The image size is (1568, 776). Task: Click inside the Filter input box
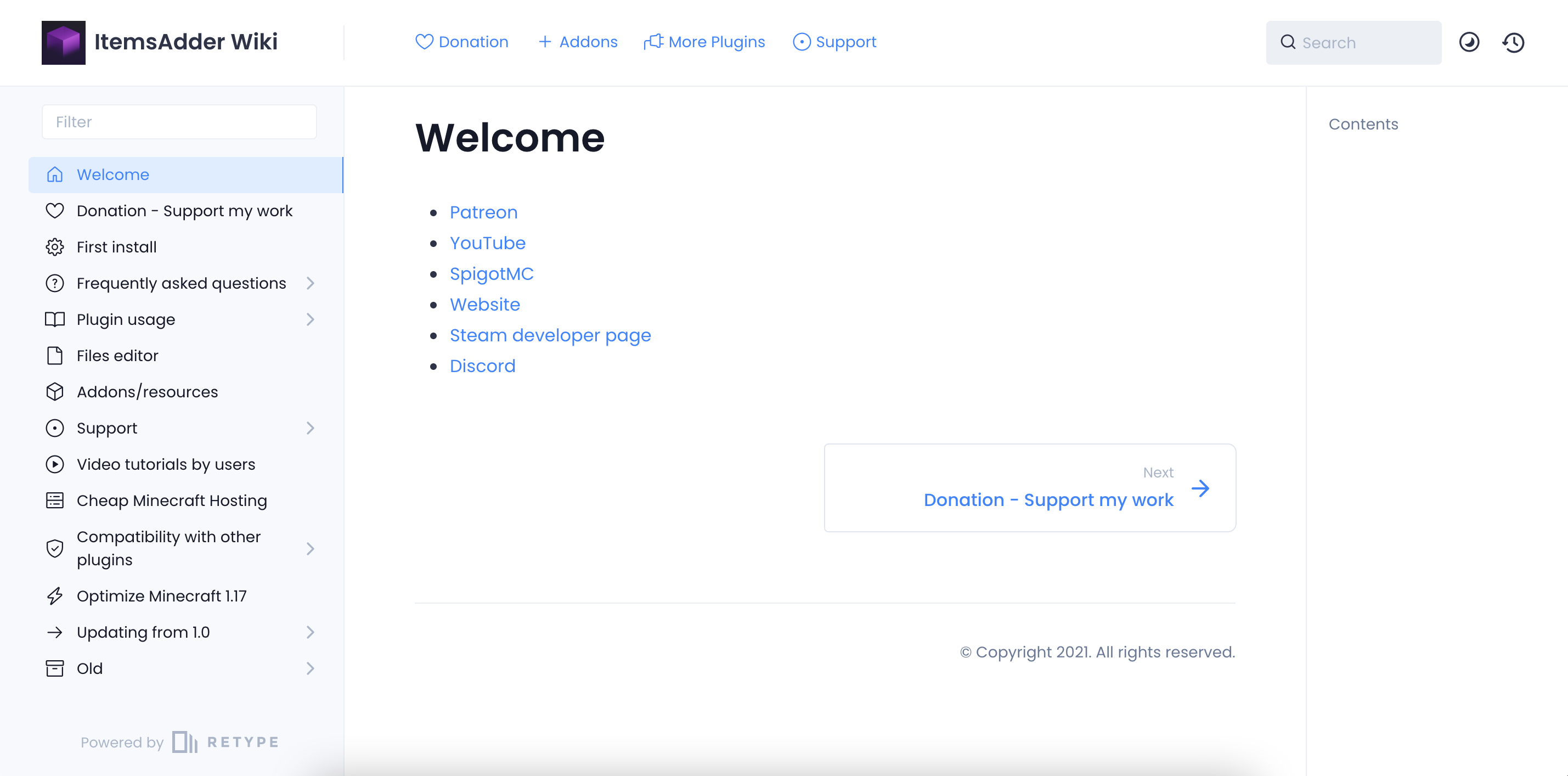[179, 122]
